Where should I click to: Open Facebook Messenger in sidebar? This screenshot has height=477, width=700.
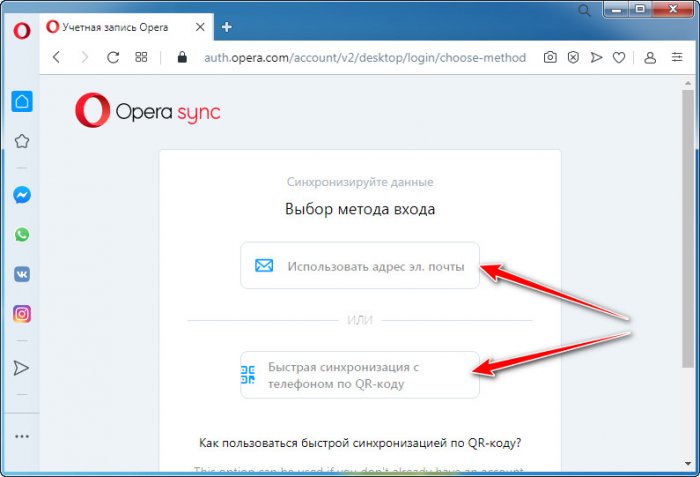click(x=22, y=195)
